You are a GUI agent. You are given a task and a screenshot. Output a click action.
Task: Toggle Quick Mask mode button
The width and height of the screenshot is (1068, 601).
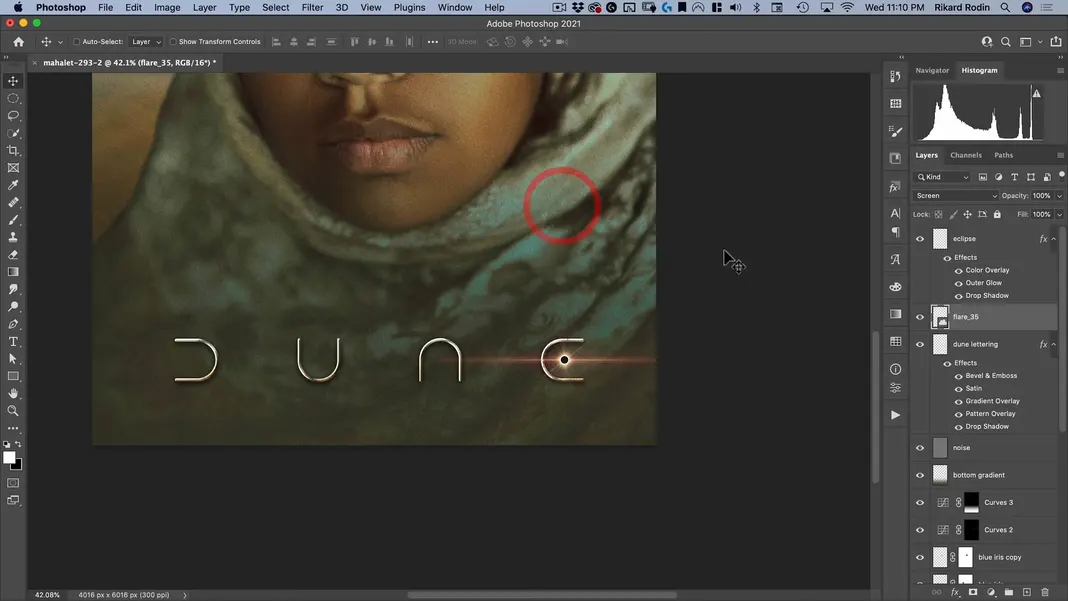click(x=13, y=483)
